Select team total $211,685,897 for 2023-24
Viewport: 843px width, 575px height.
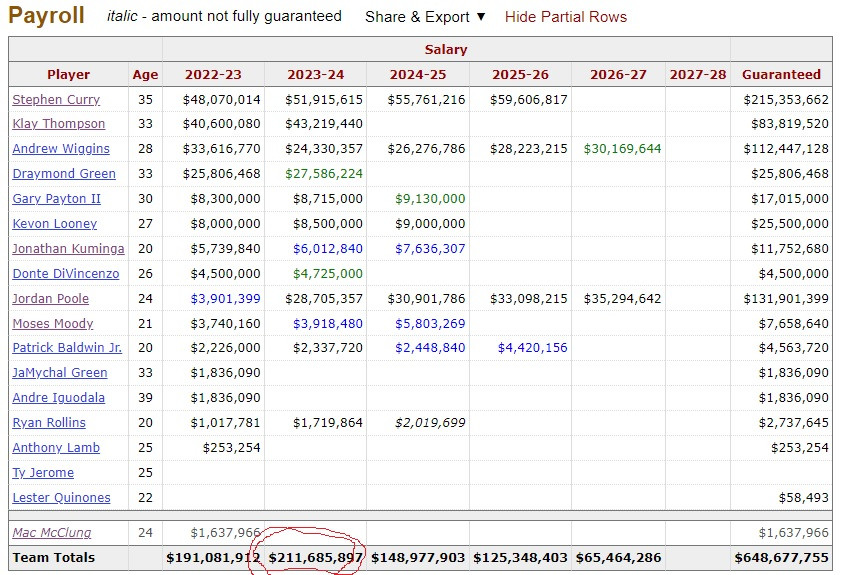[316, 558]
